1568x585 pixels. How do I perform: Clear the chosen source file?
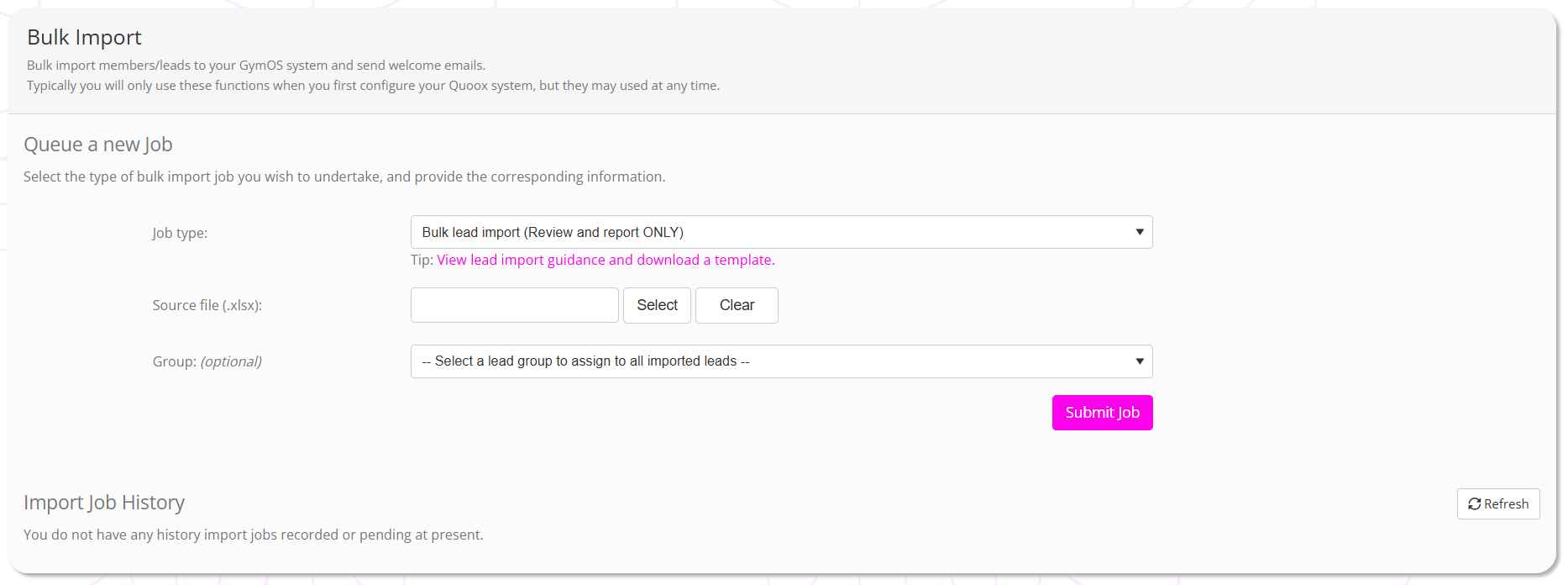click(736, 305)
